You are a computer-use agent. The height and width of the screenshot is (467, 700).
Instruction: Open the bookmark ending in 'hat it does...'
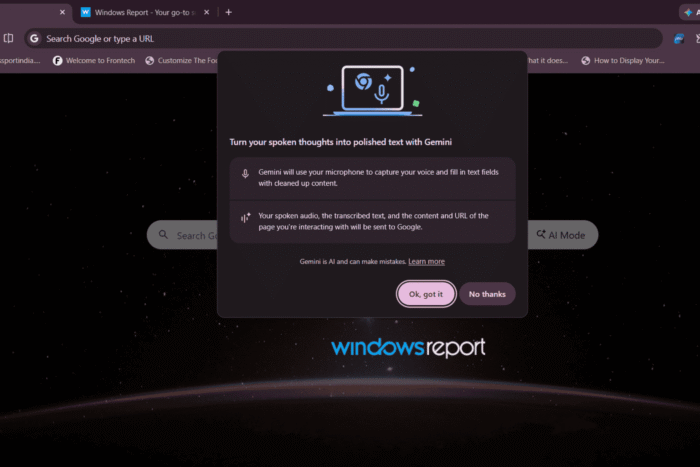click(x=548, y=61)
